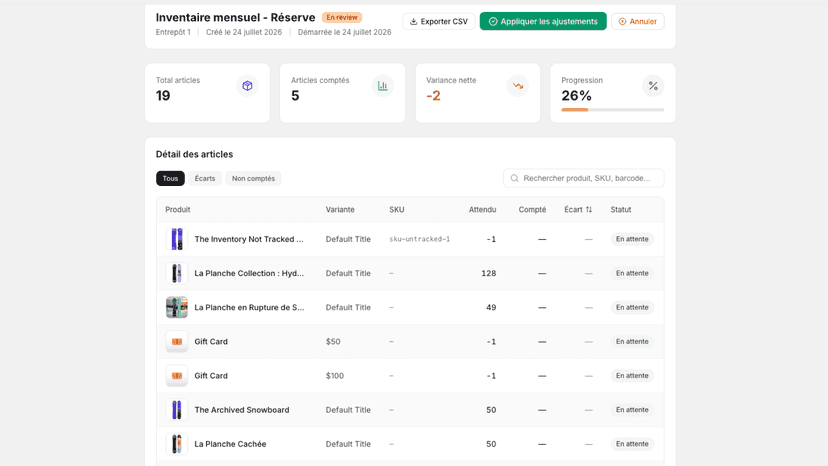Click En attente status for Archived Snowboard

632,410
